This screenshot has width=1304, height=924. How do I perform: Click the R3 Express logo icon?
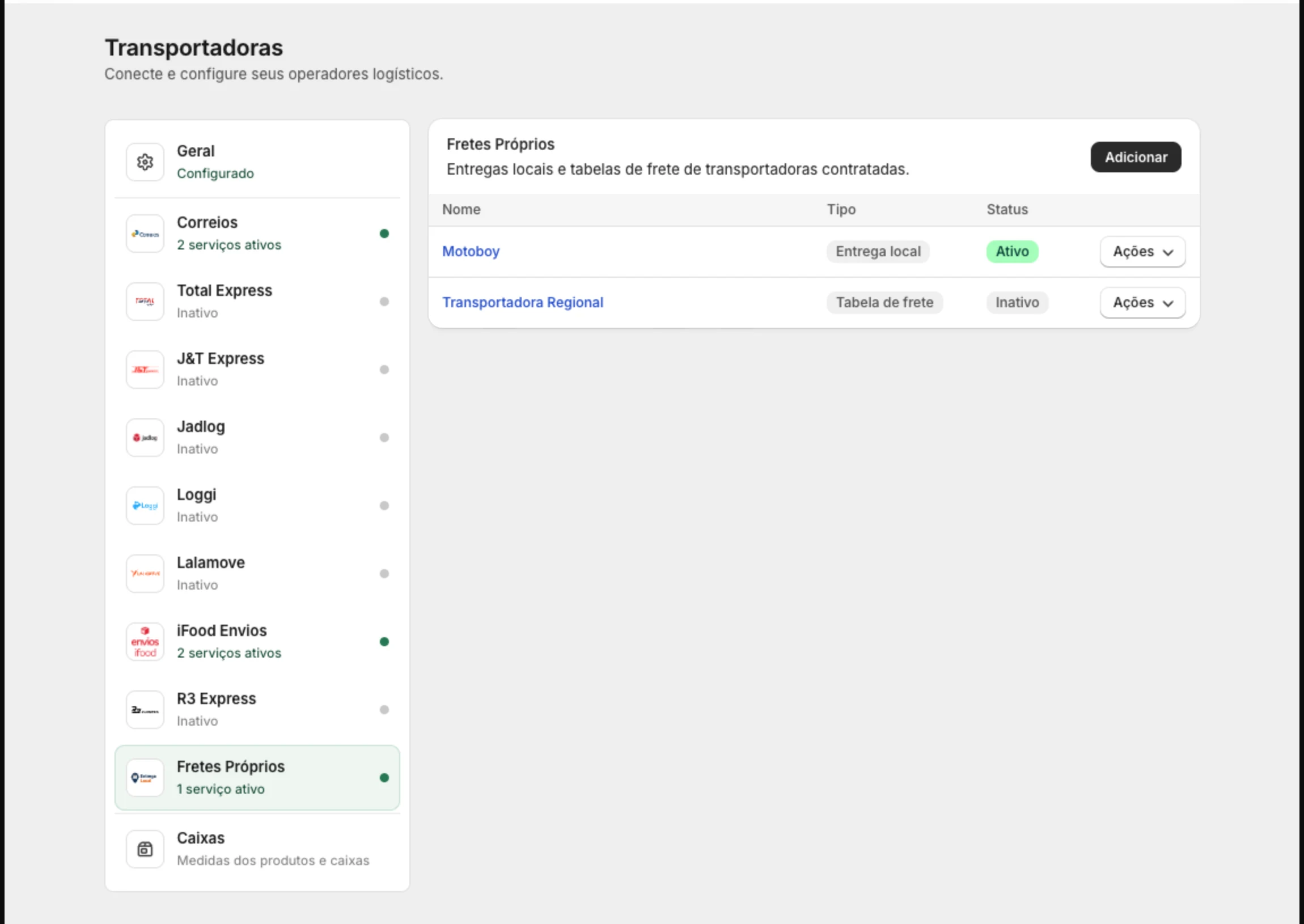coord(145,710)
